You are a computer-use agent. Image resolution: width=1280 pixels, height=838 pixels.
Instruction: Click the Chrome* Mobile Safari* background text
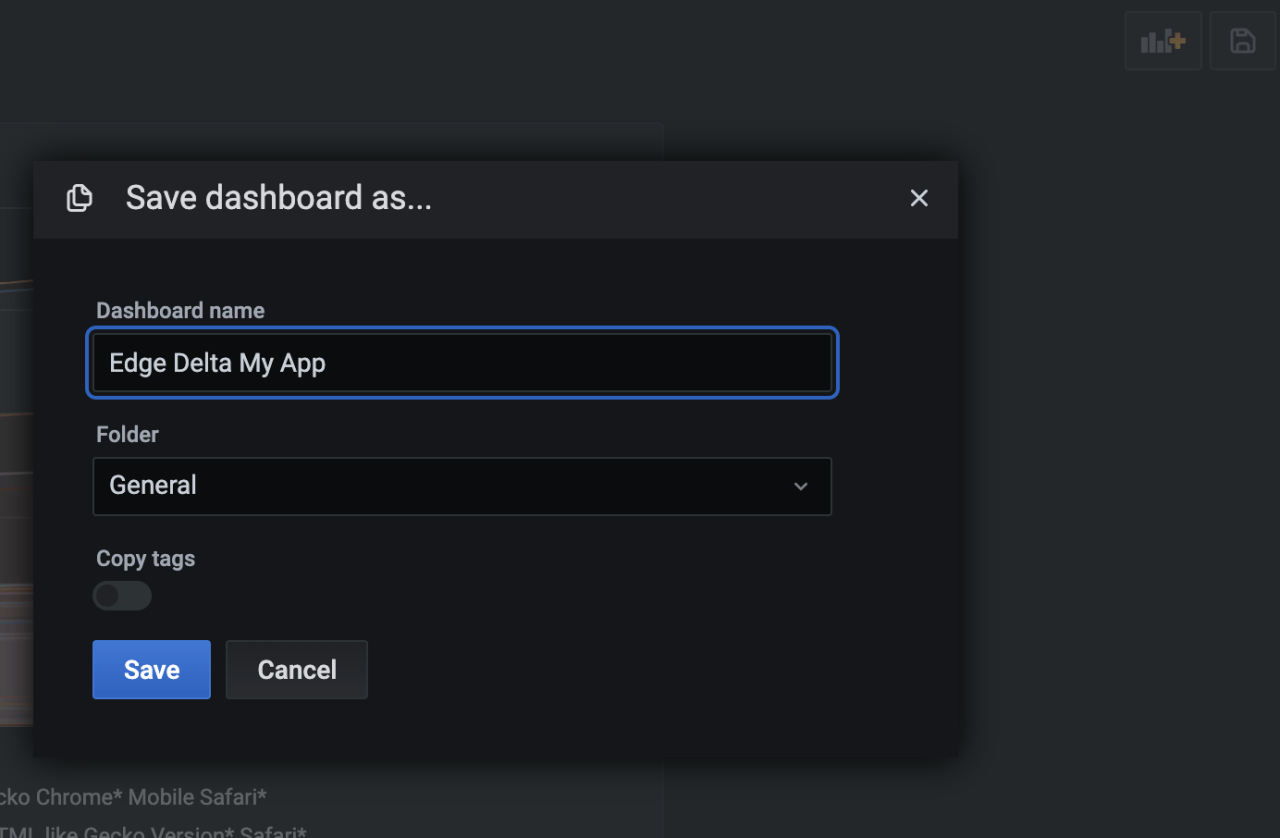(150, 797)
